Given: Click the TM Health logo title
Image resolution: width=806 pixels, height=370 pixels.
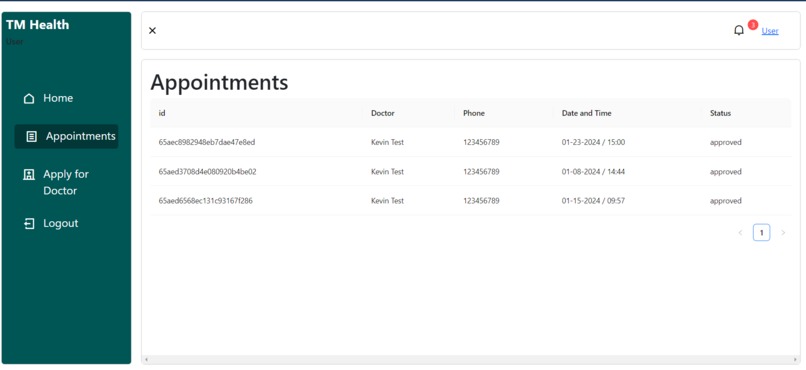Looking at the screenshot, I should [38, 25].
